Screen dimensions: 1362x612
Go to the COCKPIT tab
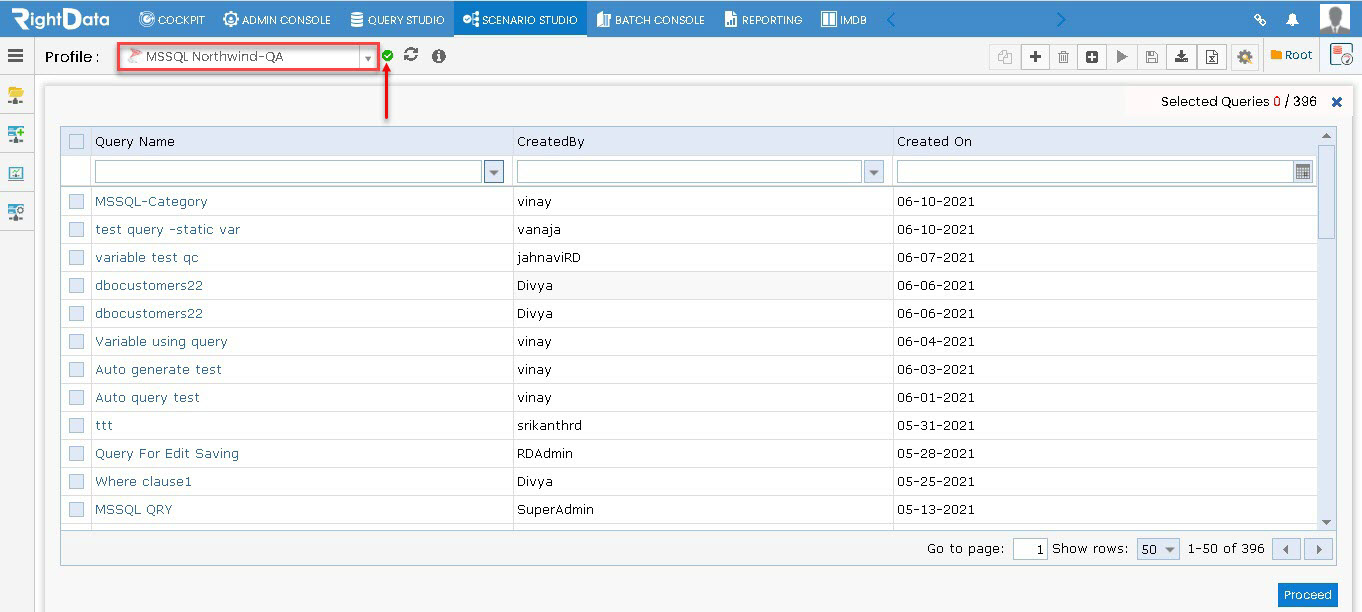[171, 19]
